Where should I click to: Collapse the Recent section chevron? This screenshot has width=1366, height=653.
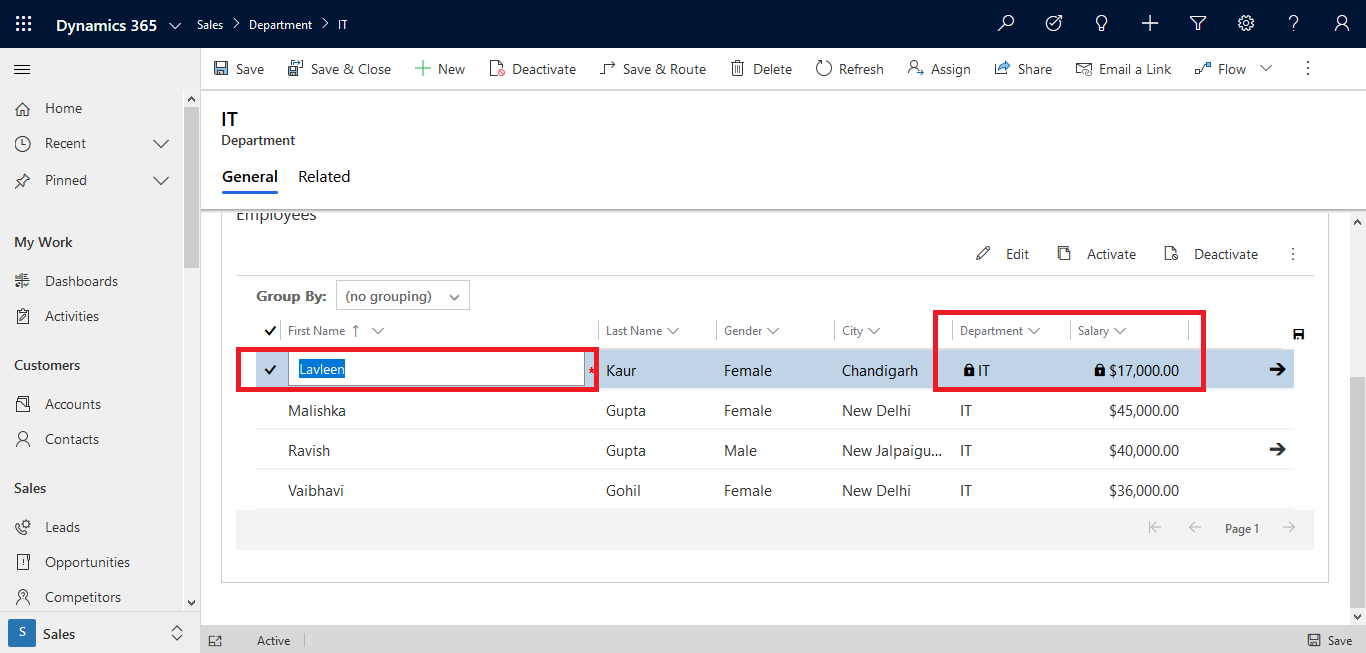(161, 143)
